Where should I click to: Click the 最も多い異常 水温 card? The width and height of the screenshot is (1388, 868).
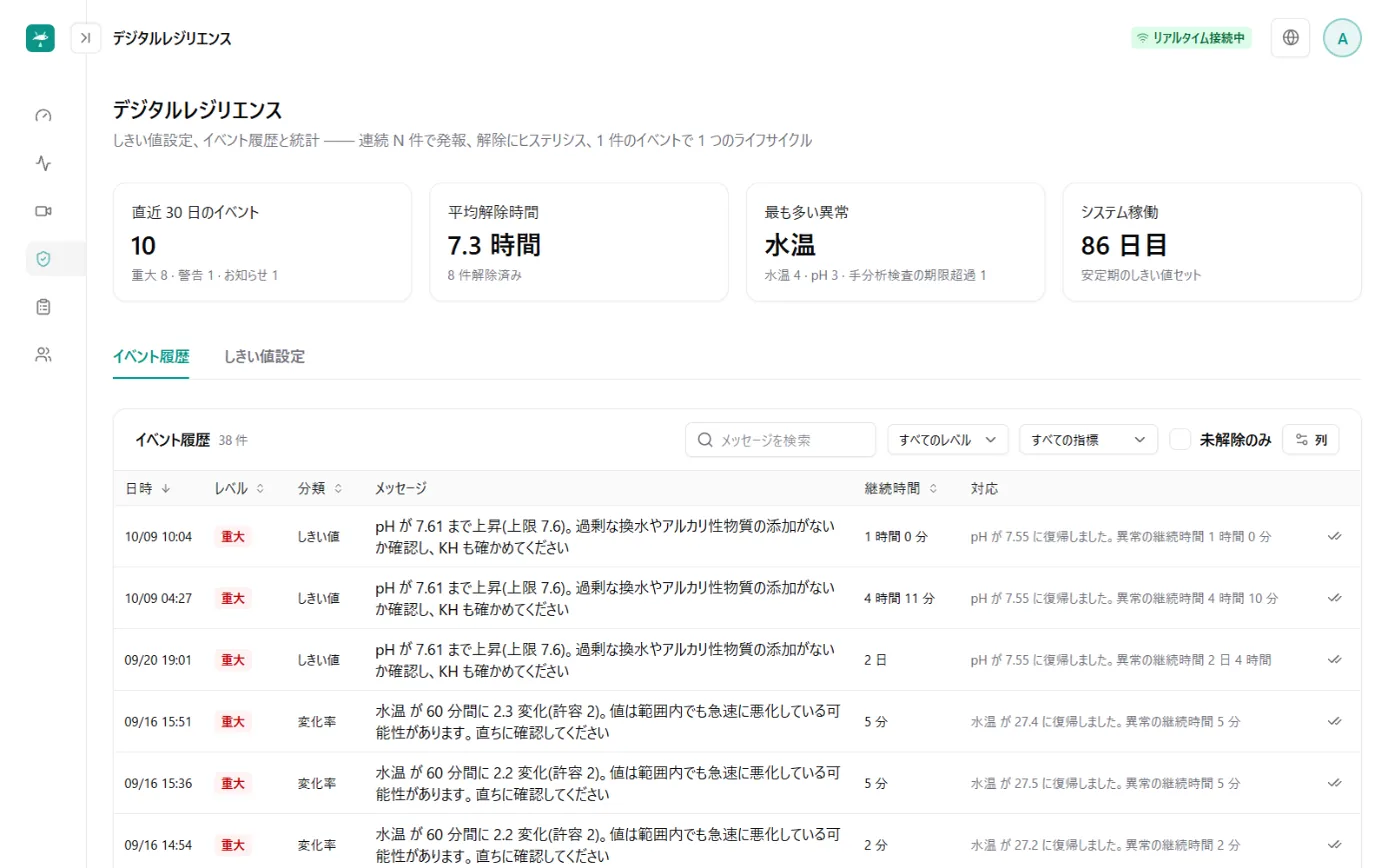tap(895, 242)
